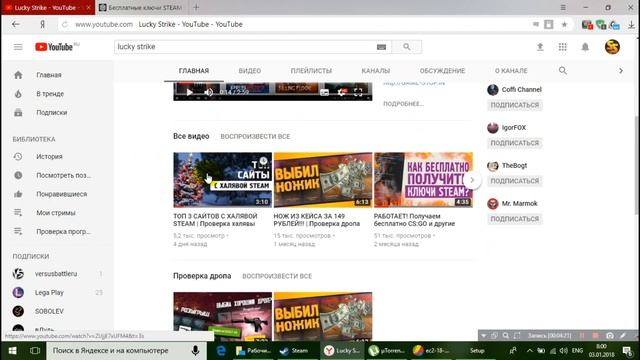Viewport: 640px width, 360px height.
Task: Open title РАБОТАЕТ! Получаем бесплатно CS:GO
Action: tap(414, 220)
